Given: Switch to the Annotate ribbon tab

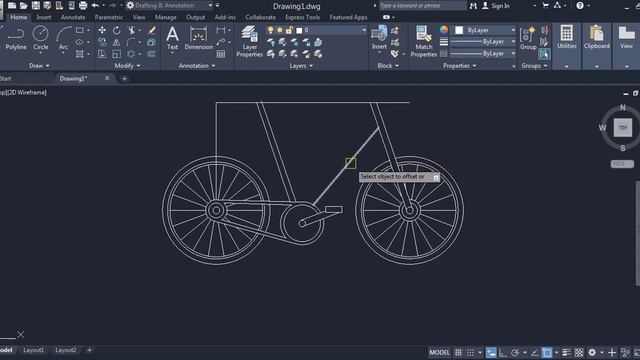Looking at the screenshot, I should point(73,18).
